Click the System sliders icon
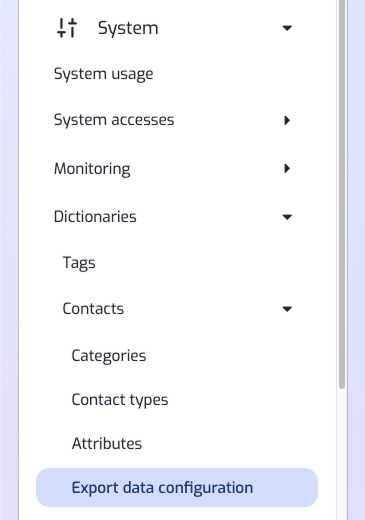Viewport: 365px width, 520px height. [x=67, y=28]
